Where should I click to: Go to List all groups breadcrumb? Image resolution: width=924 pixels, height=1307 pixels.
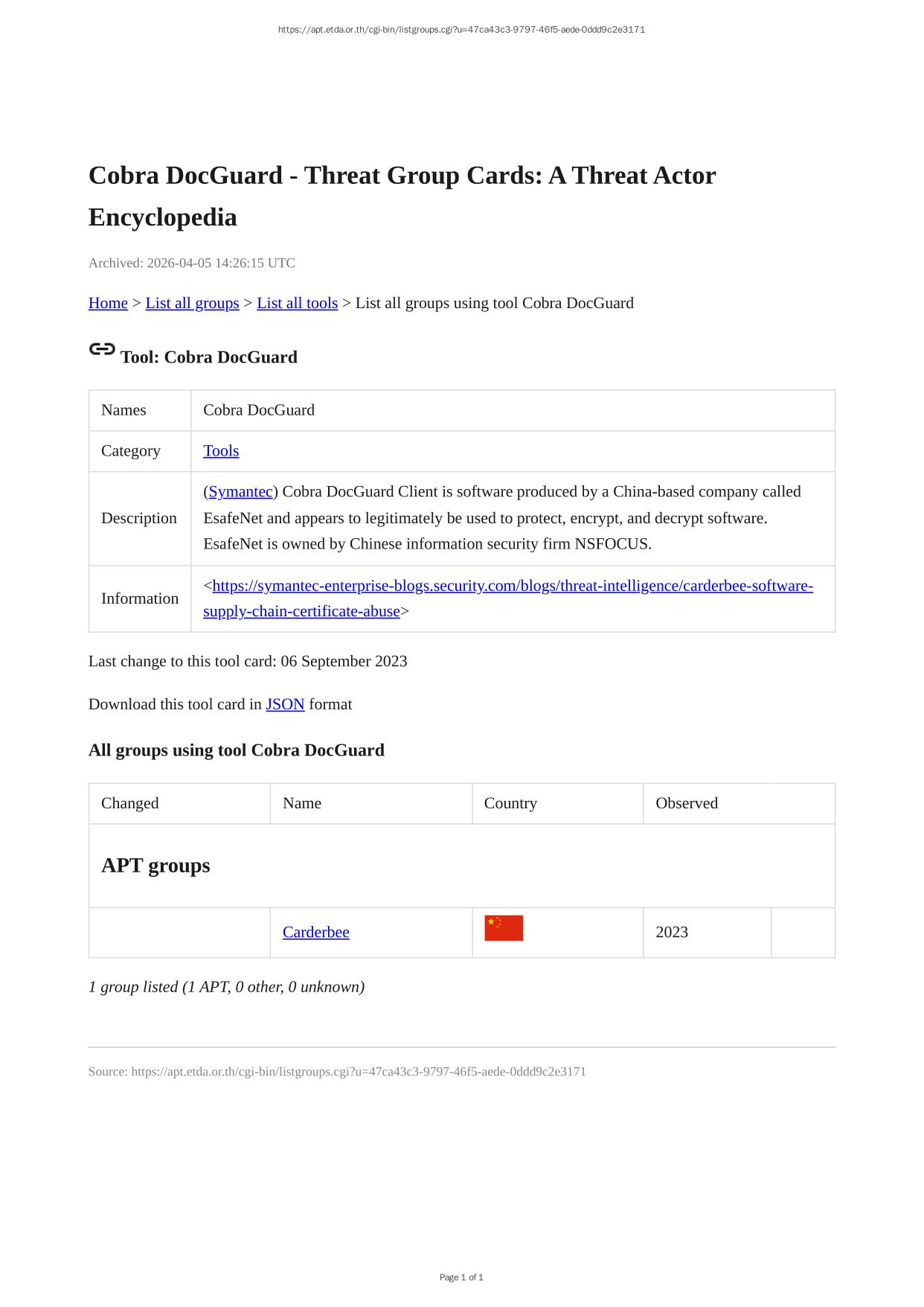(192, 303)
